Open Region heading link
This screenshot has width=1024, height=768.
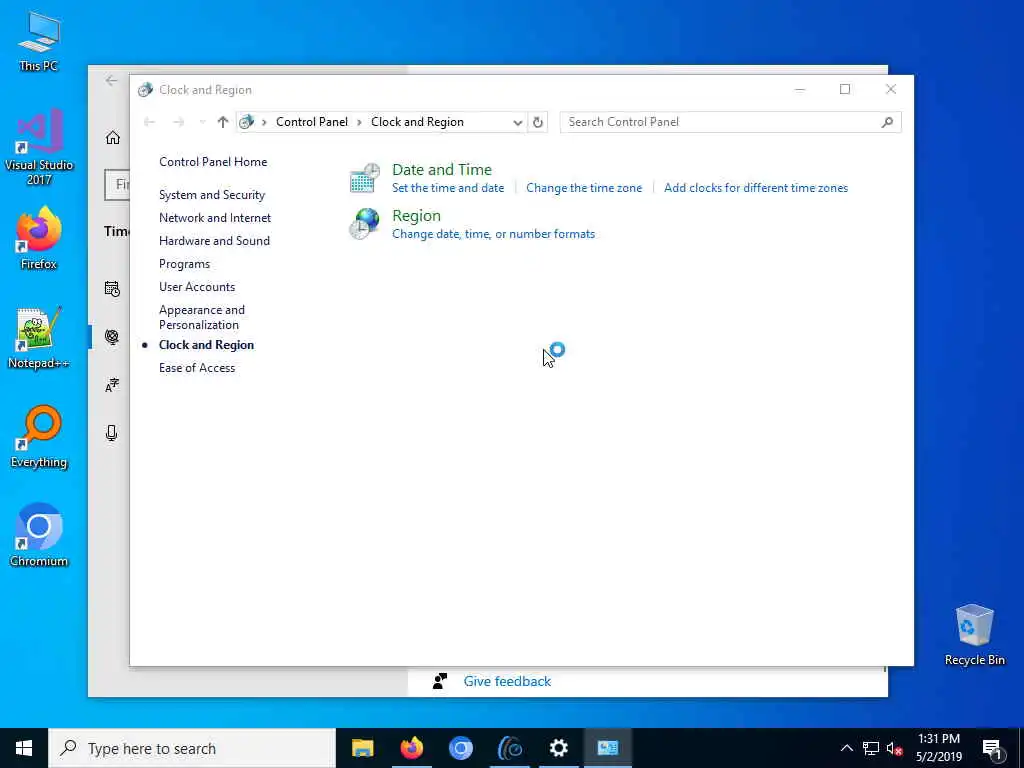click(416, 216)
